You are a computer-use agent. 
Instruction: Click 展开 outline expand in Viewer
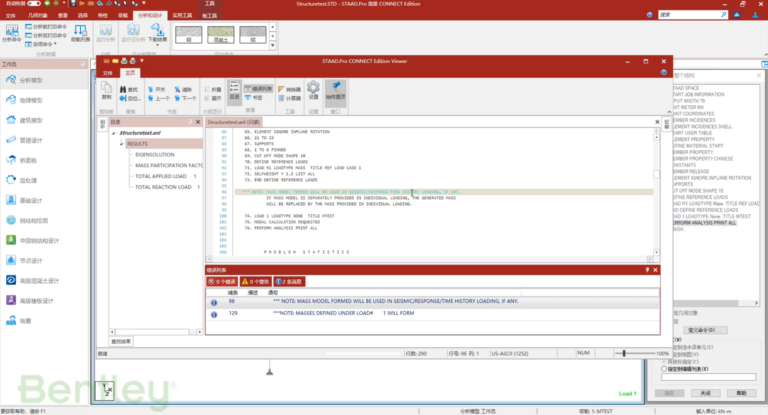pyautogui.click(x=213, y=98)
